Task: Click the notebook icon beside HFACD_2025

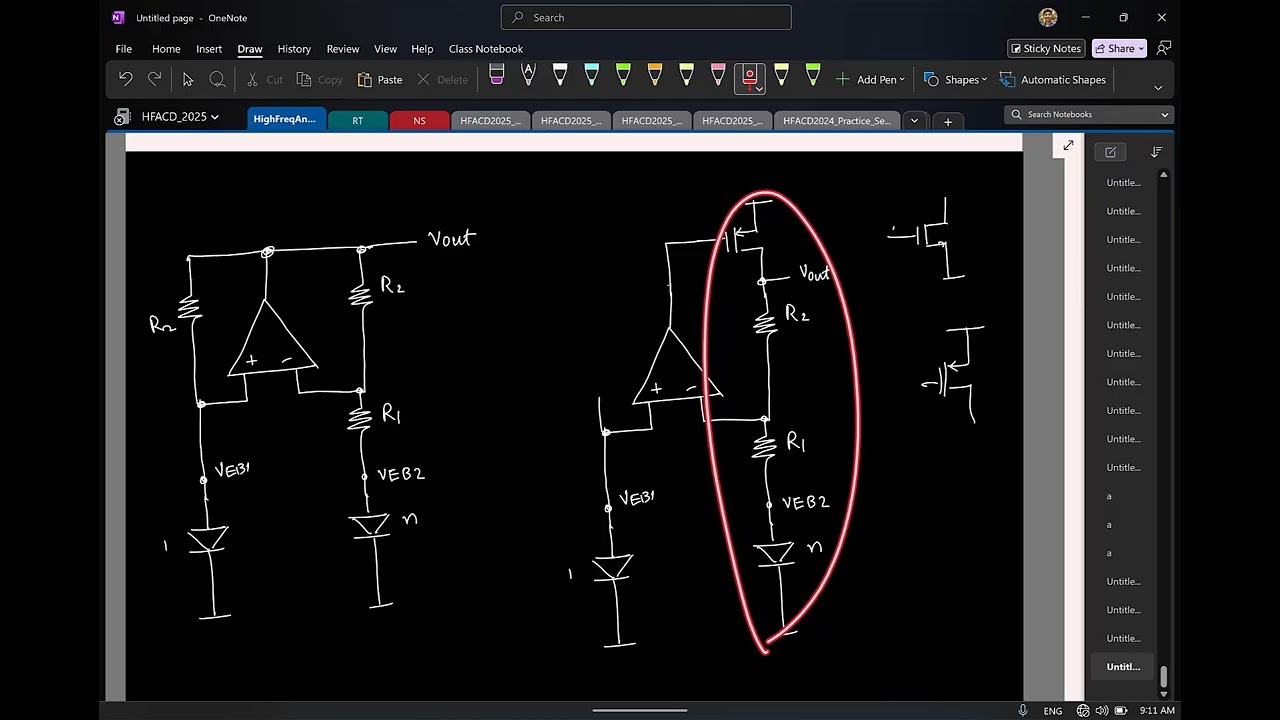Action: [x=122, y=117]
